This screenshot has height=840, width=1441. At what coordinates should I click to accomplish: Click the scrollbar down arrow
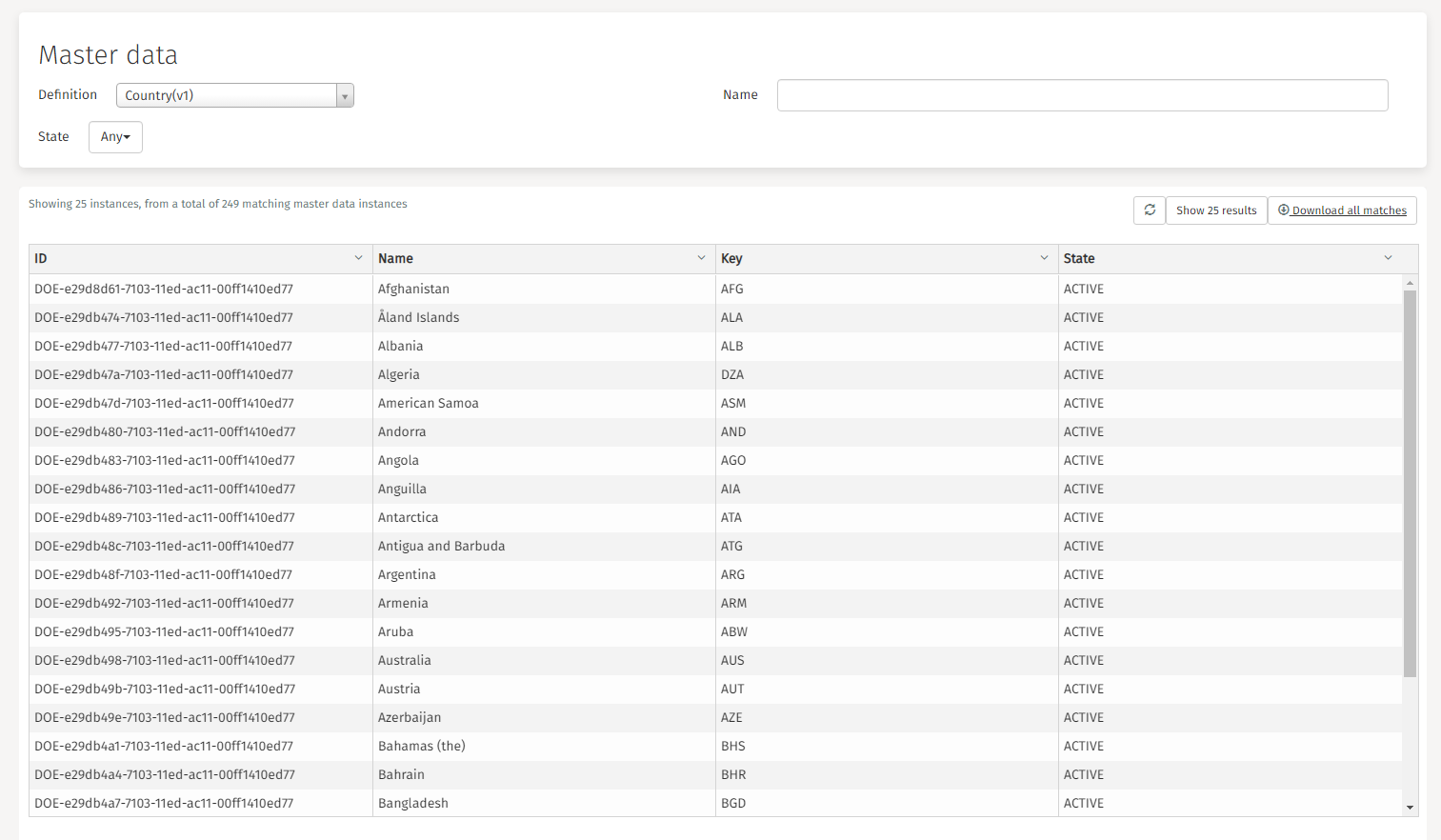pos(1411,806)
